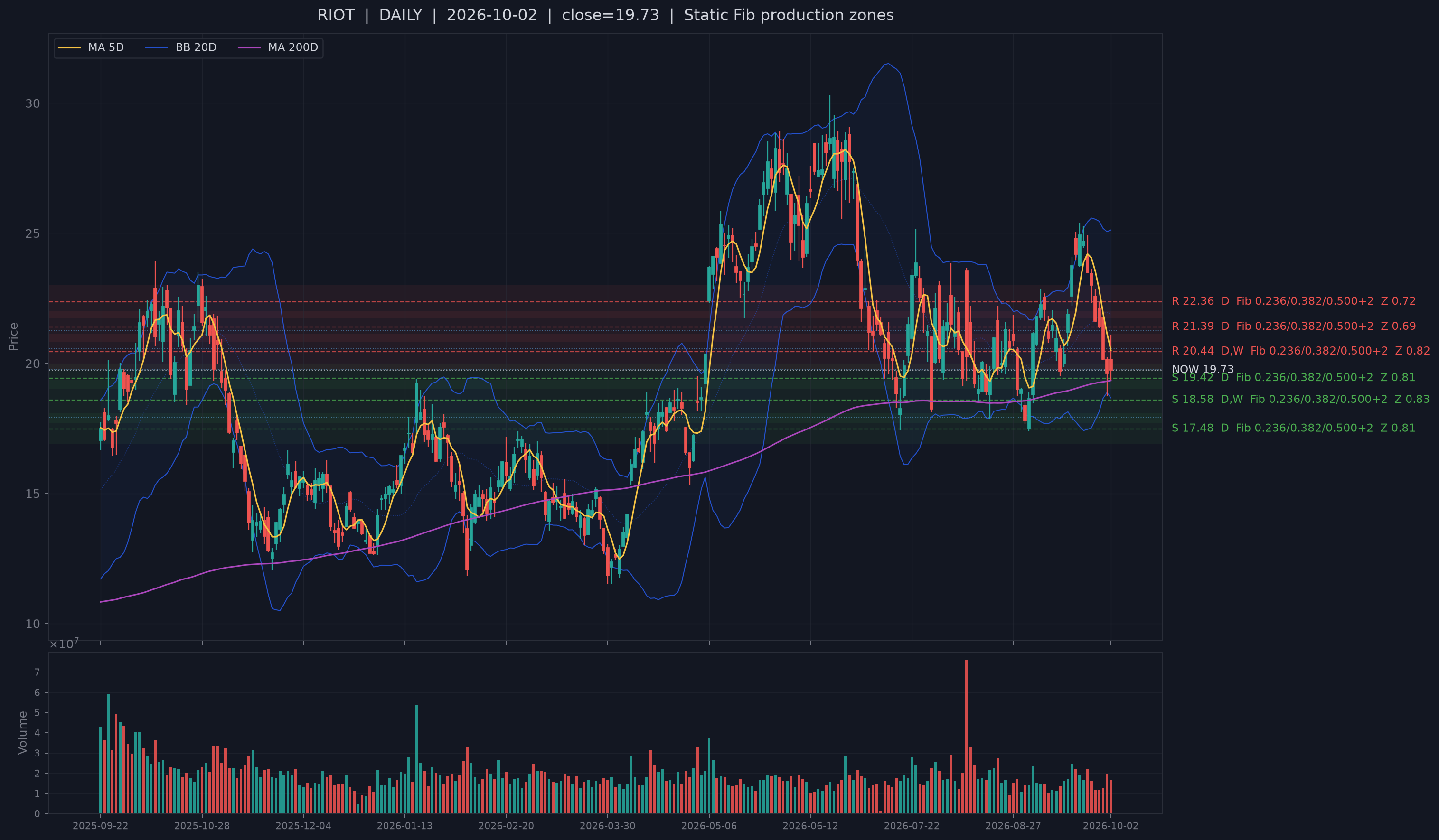Click price axis tick 25
1439x840 pixels.
33,233
